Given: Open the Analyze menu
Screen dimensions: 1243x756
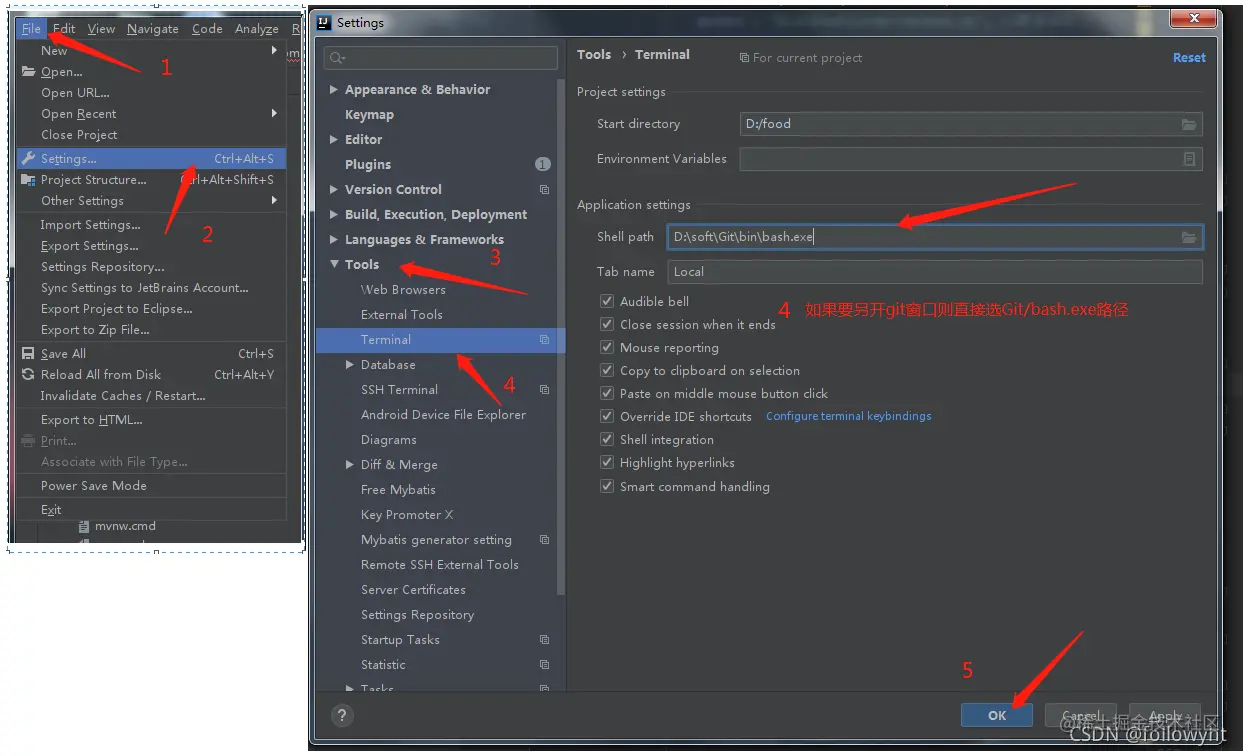Looking at the screenshot, I should [x=257, y=29].
